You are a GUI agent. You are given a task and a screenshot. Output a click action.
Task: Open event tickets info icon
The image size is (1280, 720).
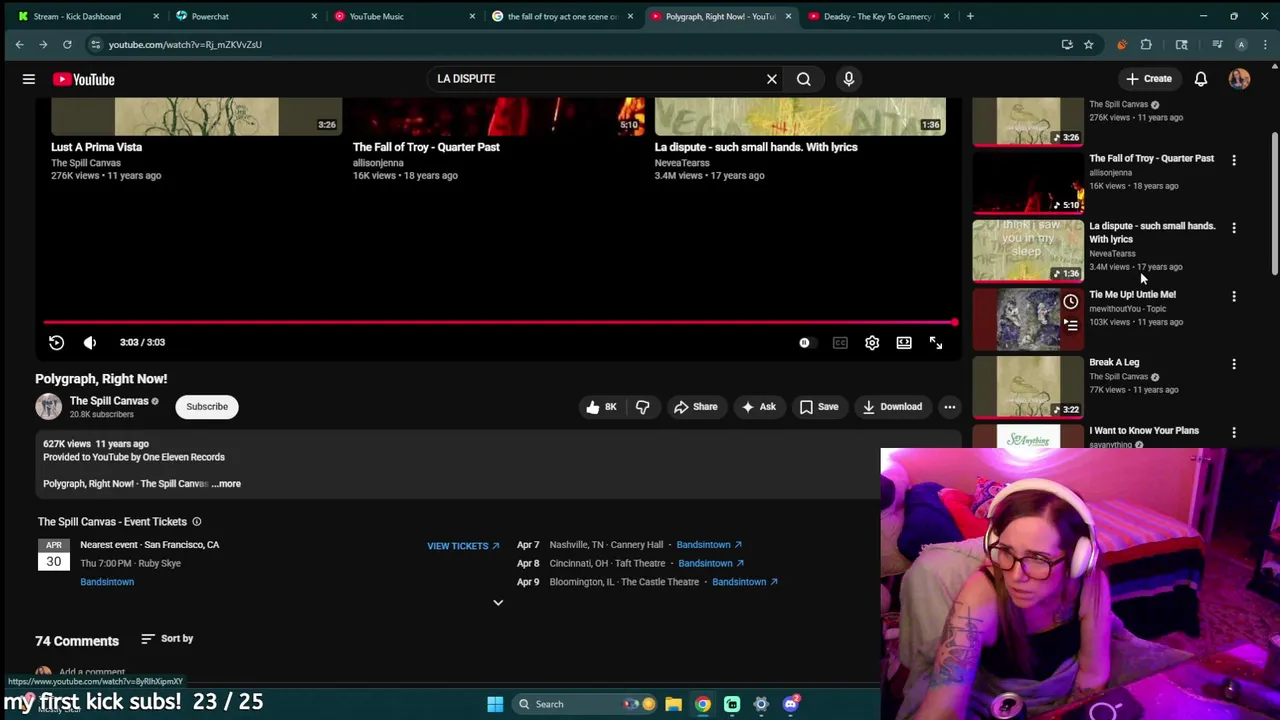pyautogui.click(x=196, y=522)
